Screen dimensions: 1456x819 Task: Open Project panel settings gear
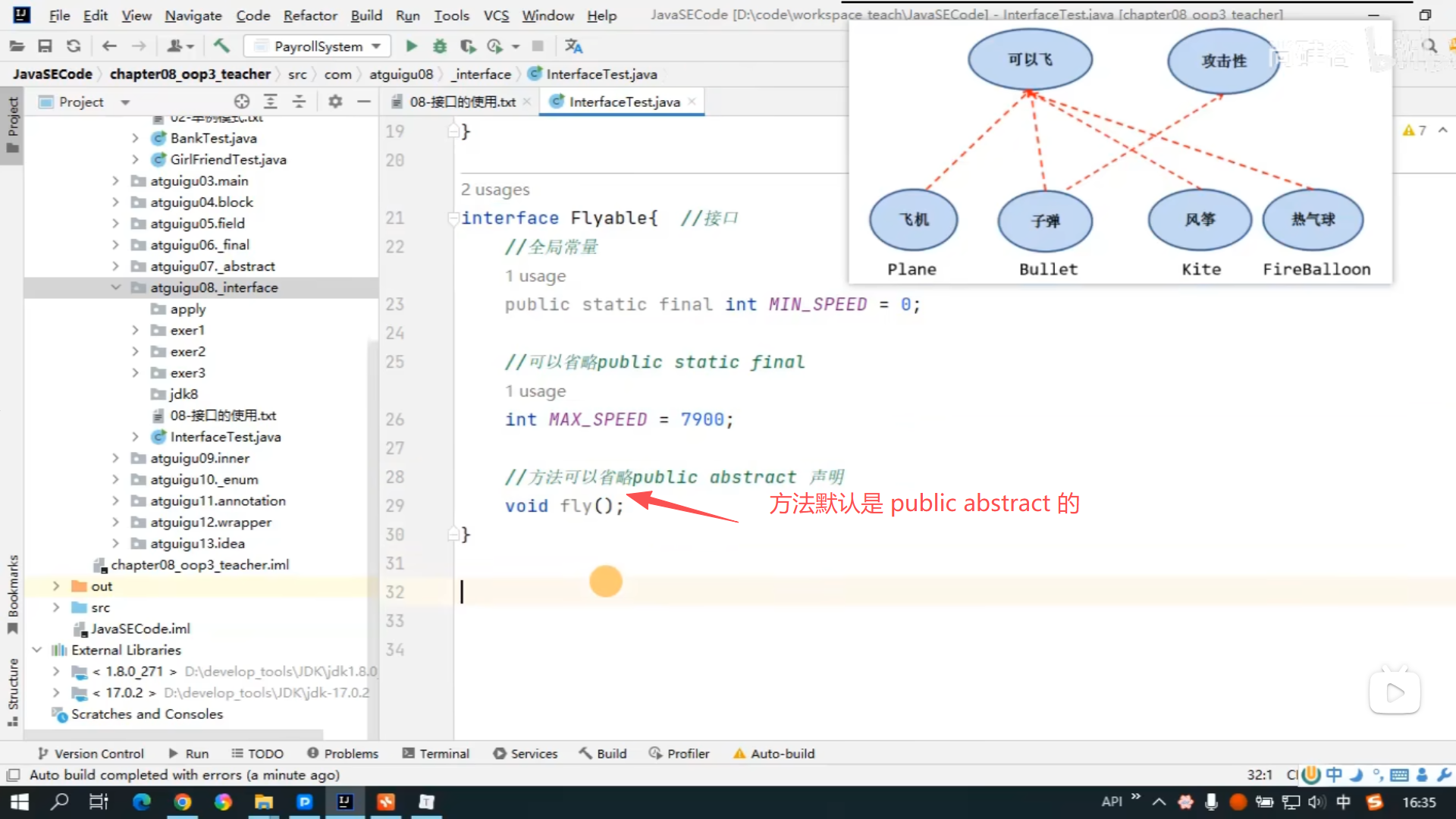pos(335,102)
